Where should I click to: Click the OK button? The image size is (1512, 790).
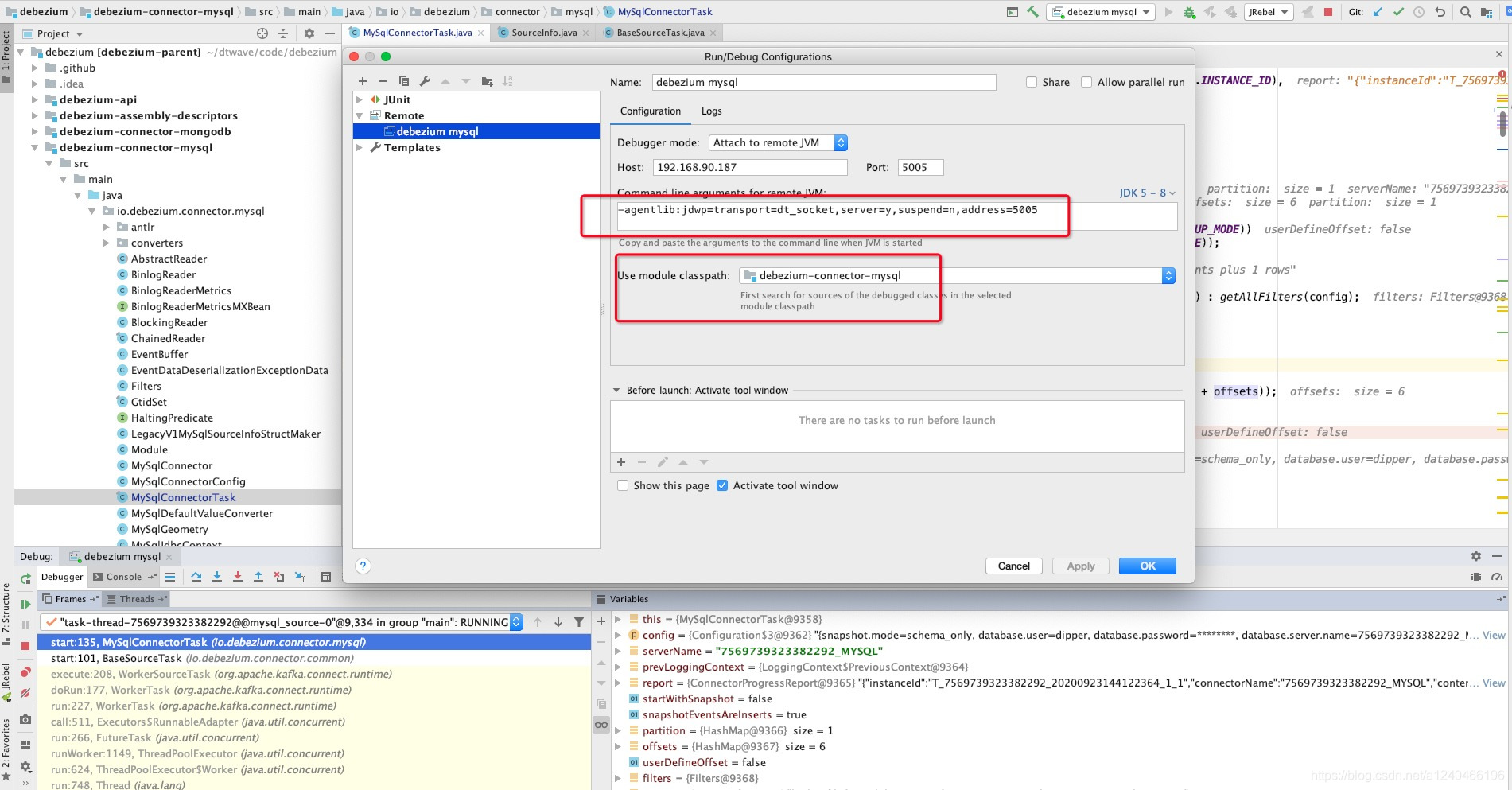click(1148, 566)
